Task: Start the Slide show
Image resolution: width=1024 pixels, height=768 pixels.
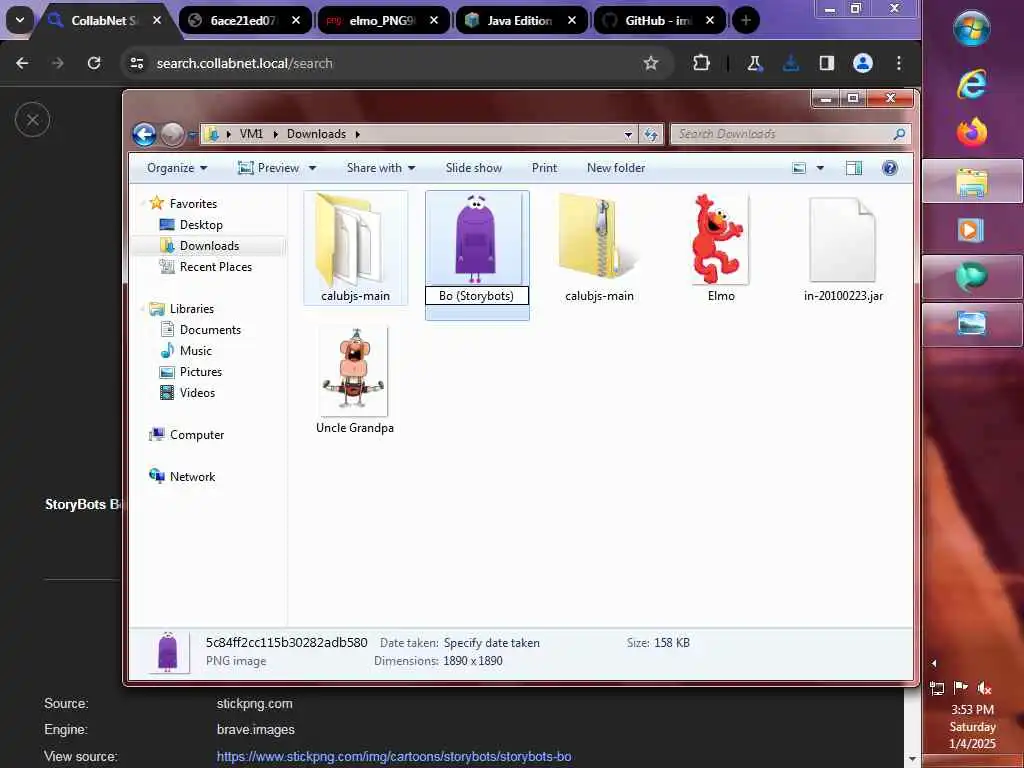Action: tap(473, 168)
